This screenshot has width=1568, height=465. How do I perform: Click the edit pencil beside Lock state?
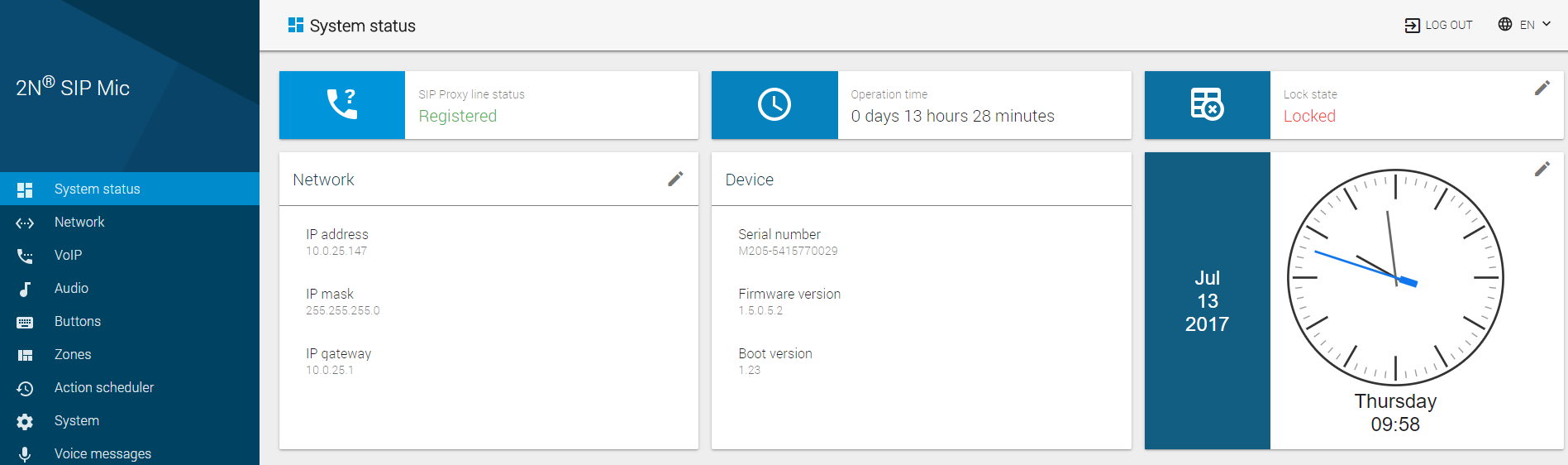pos(1542,88)
